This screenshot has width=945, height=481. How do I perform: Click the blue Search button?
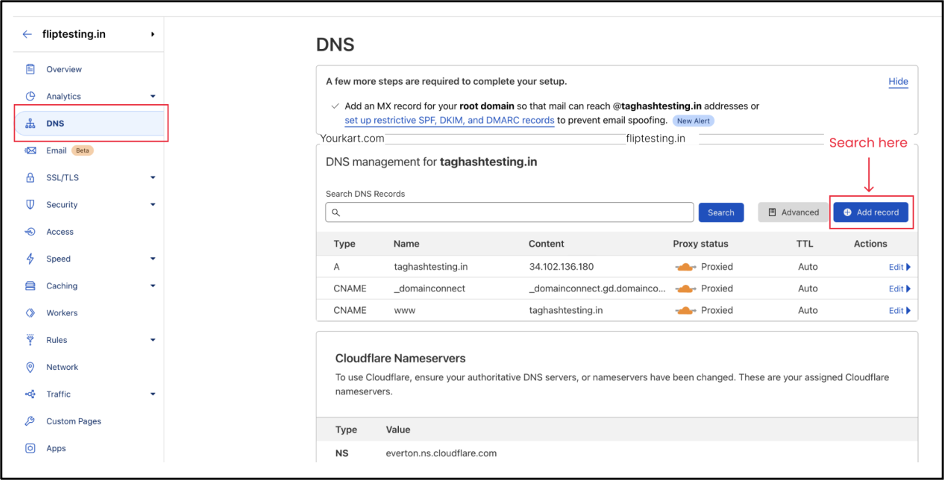(x=721, y=212)
